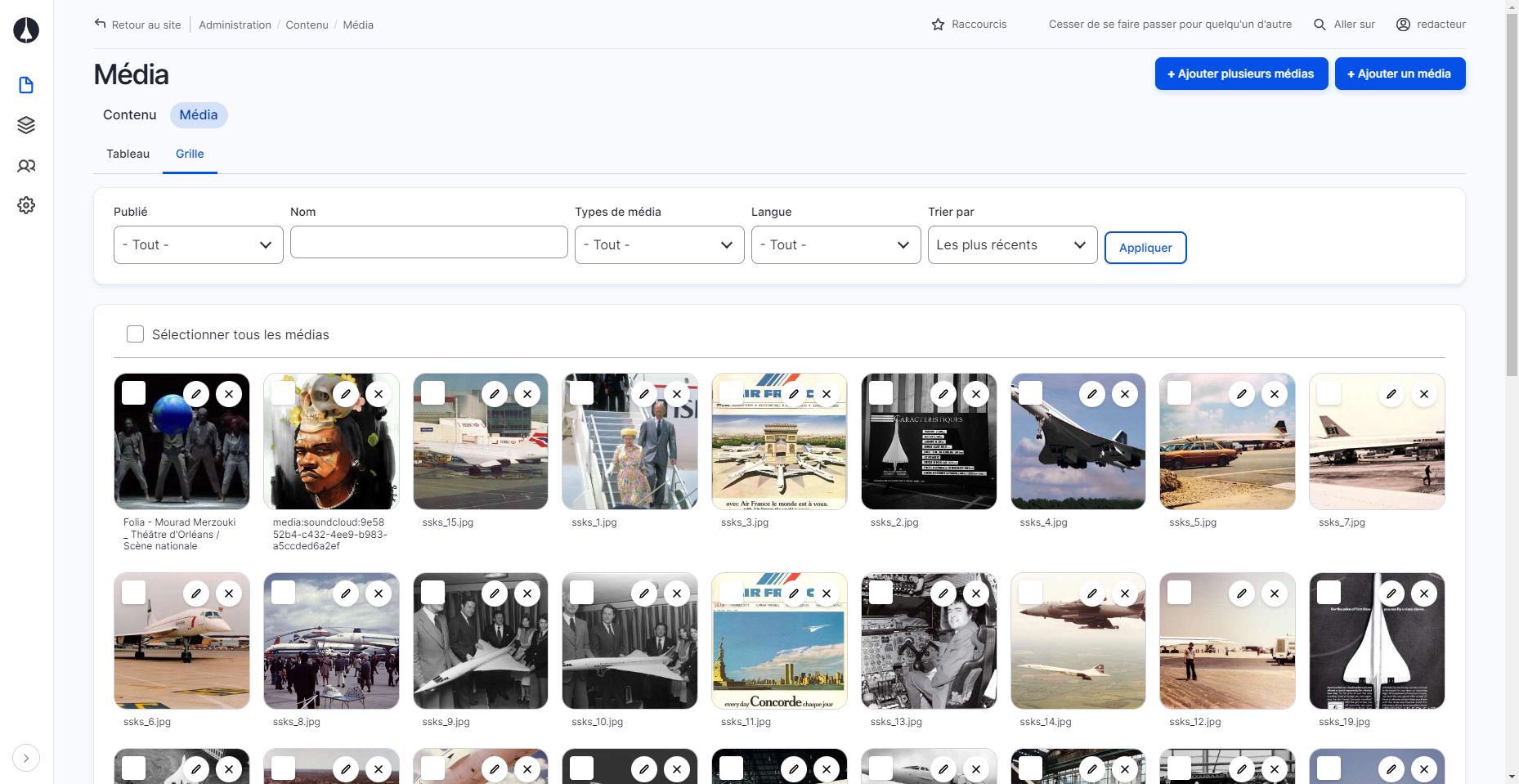The height and width of the screenshot is (784, 1519).
Task: Select the ssks_19.jpg checkbox
Action: click(x=1329, y=593)
